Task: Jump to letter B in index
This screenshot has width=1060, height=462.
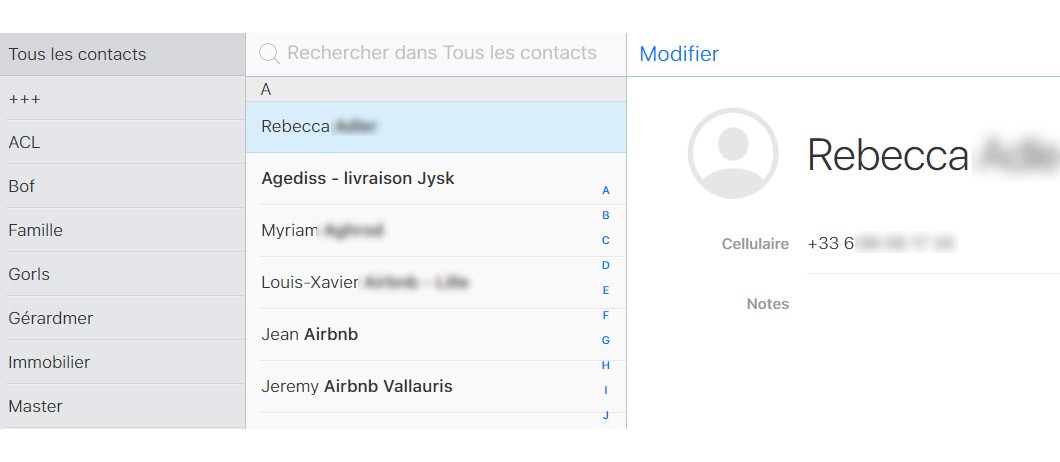Action: [606, 215]
